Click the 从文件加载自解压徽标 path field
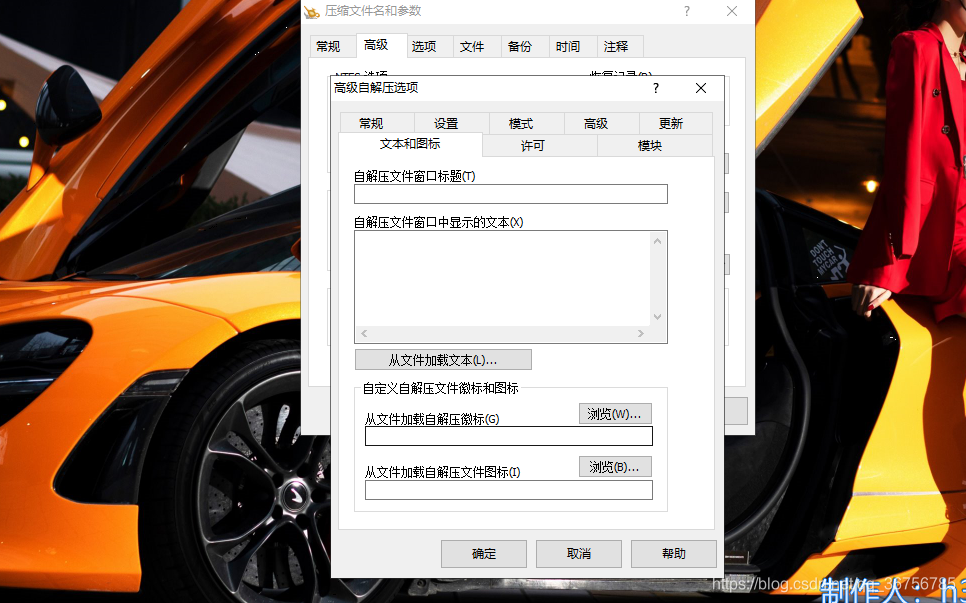The image size is (966, 603). pos(509,436)
